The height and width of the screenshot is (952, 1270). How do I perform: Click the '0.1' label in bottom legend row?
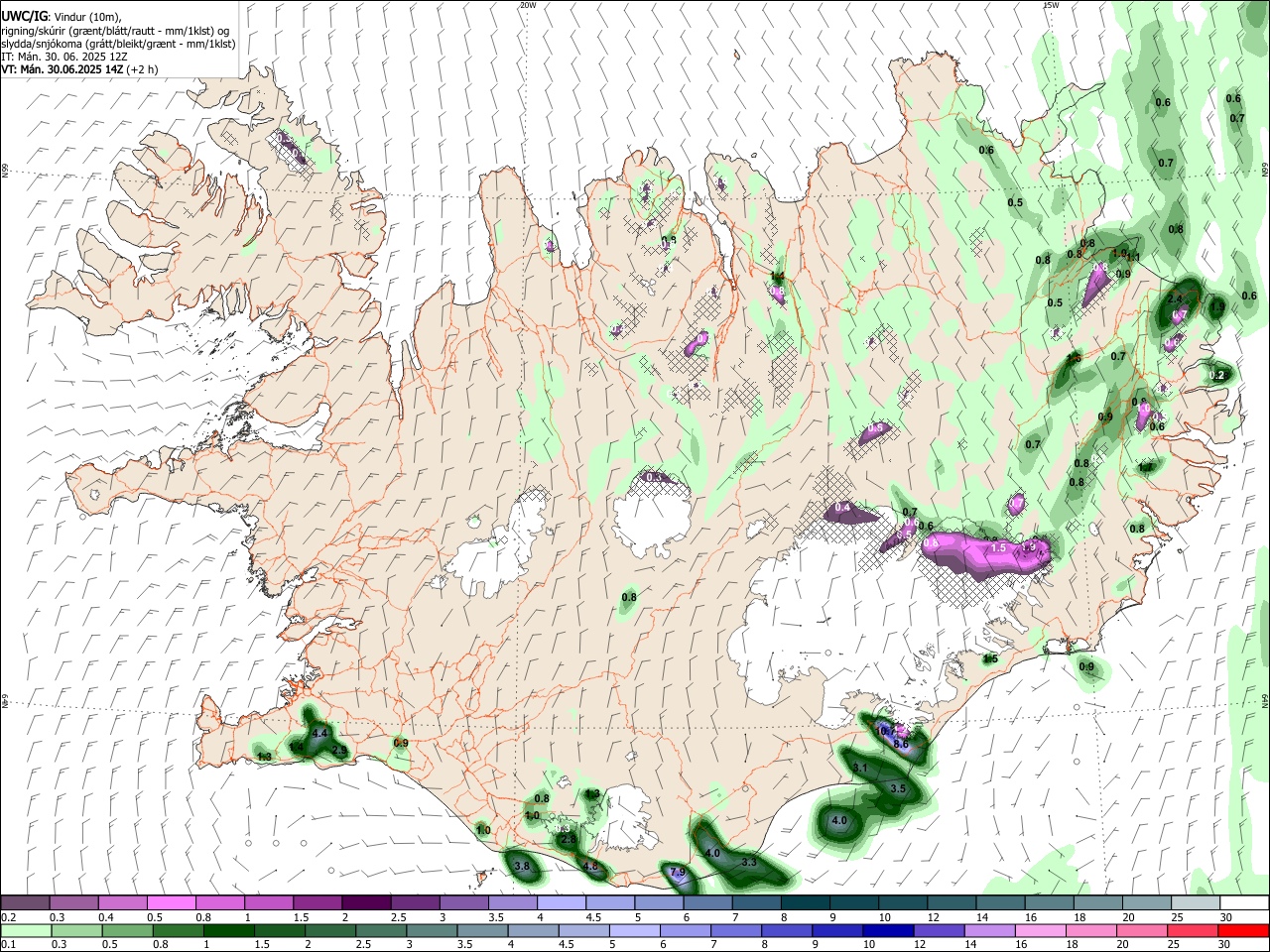pos(8,944)
